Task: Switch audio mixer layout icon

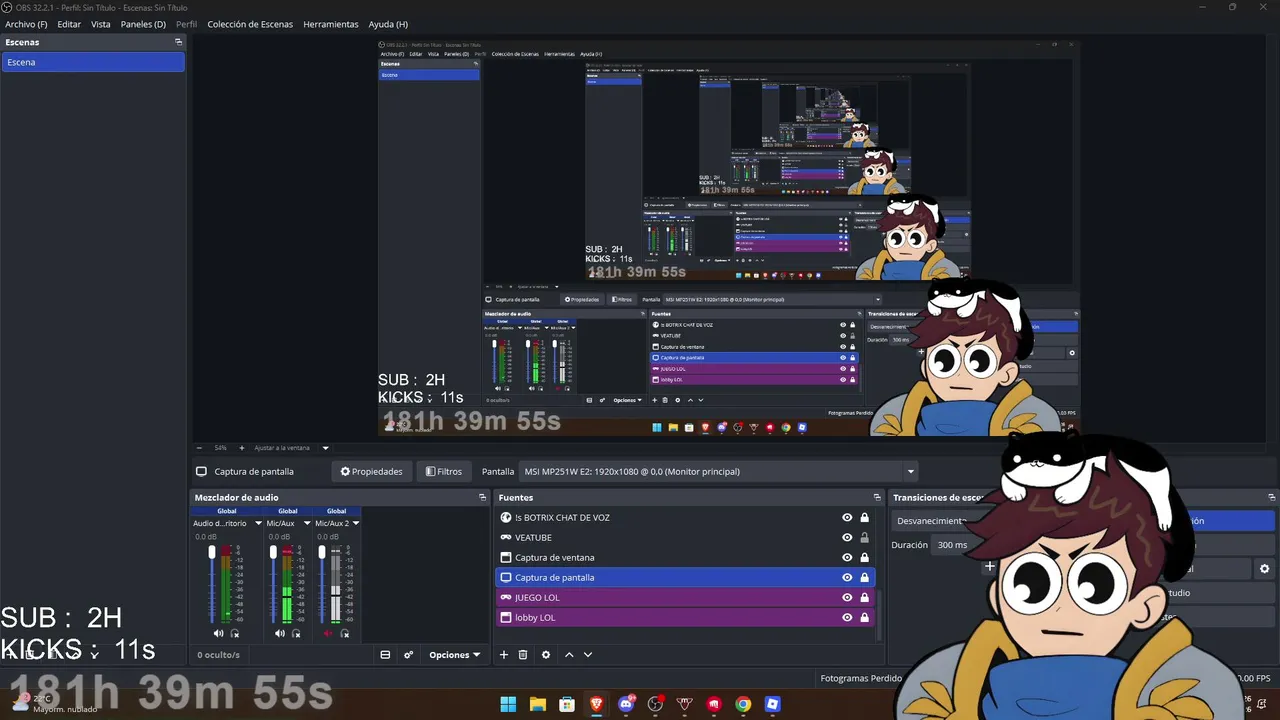Action: pyautogui.click(x=385, y=655)
